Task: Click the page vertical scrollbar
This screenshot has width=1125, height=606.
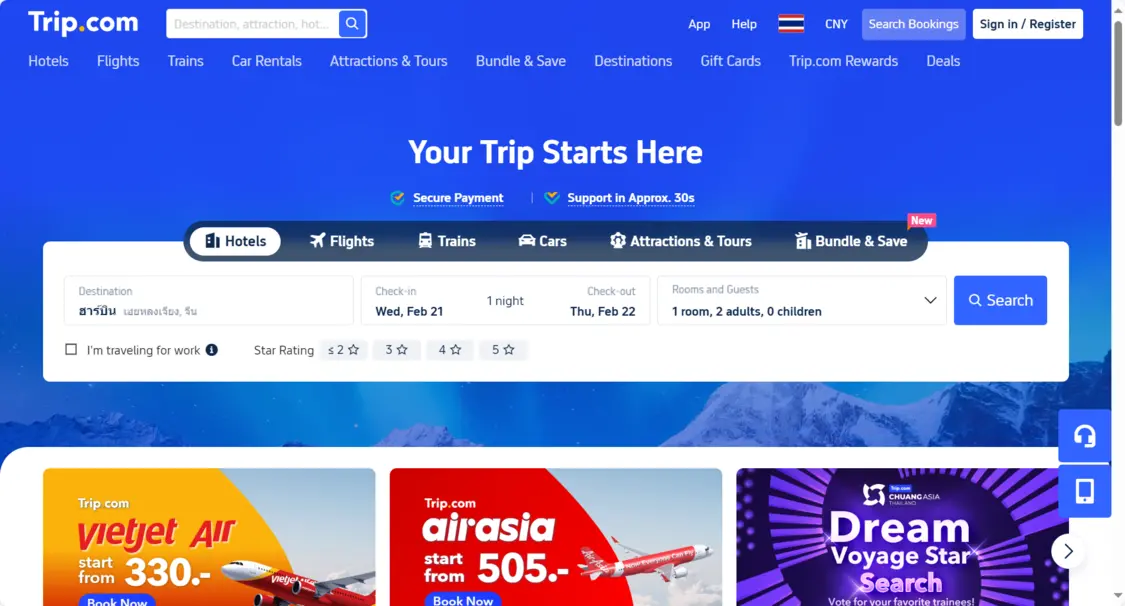Action: (1118, 72)
